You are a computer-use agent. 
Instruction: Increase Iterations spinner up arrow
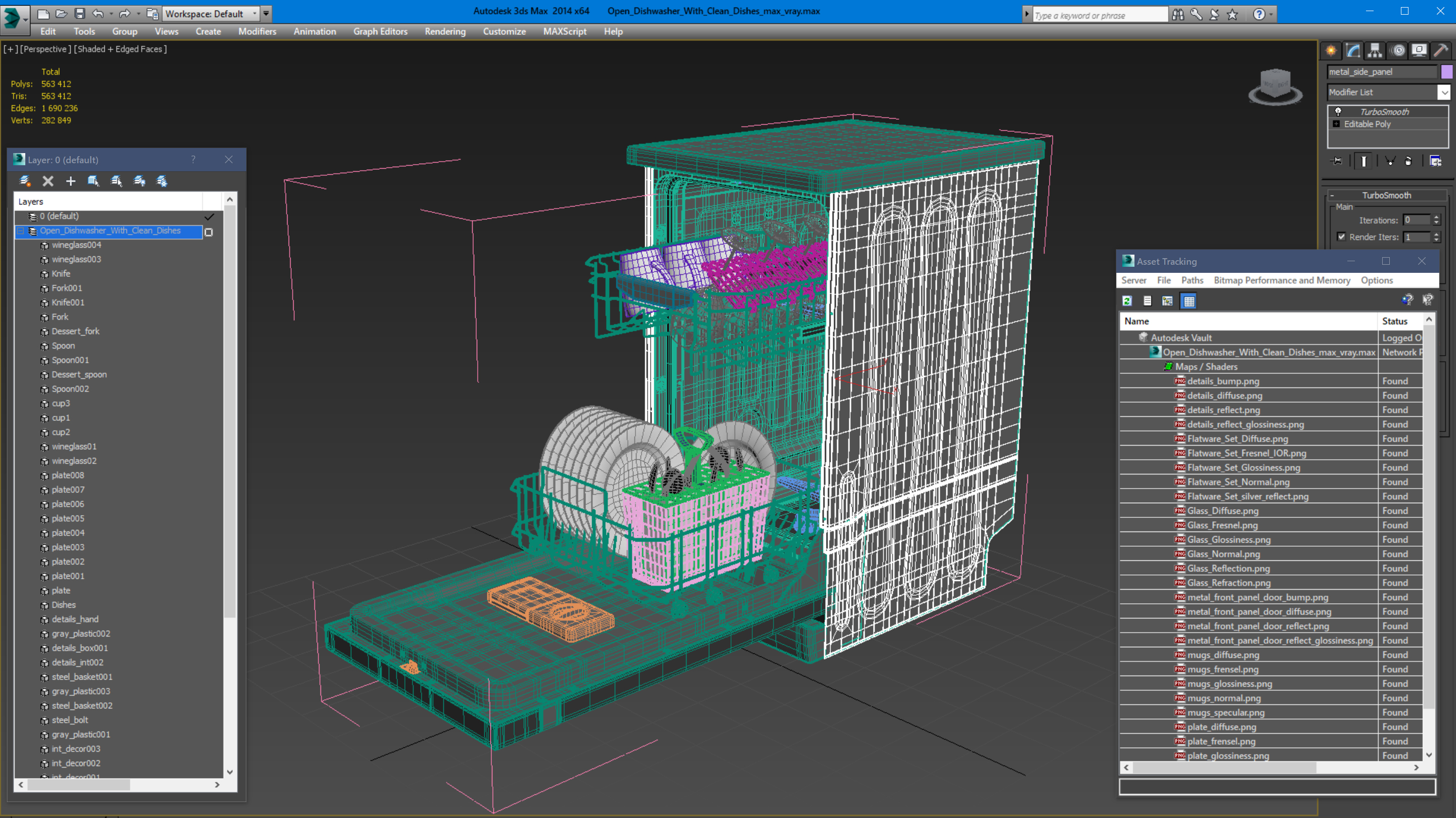point(1437,217)
